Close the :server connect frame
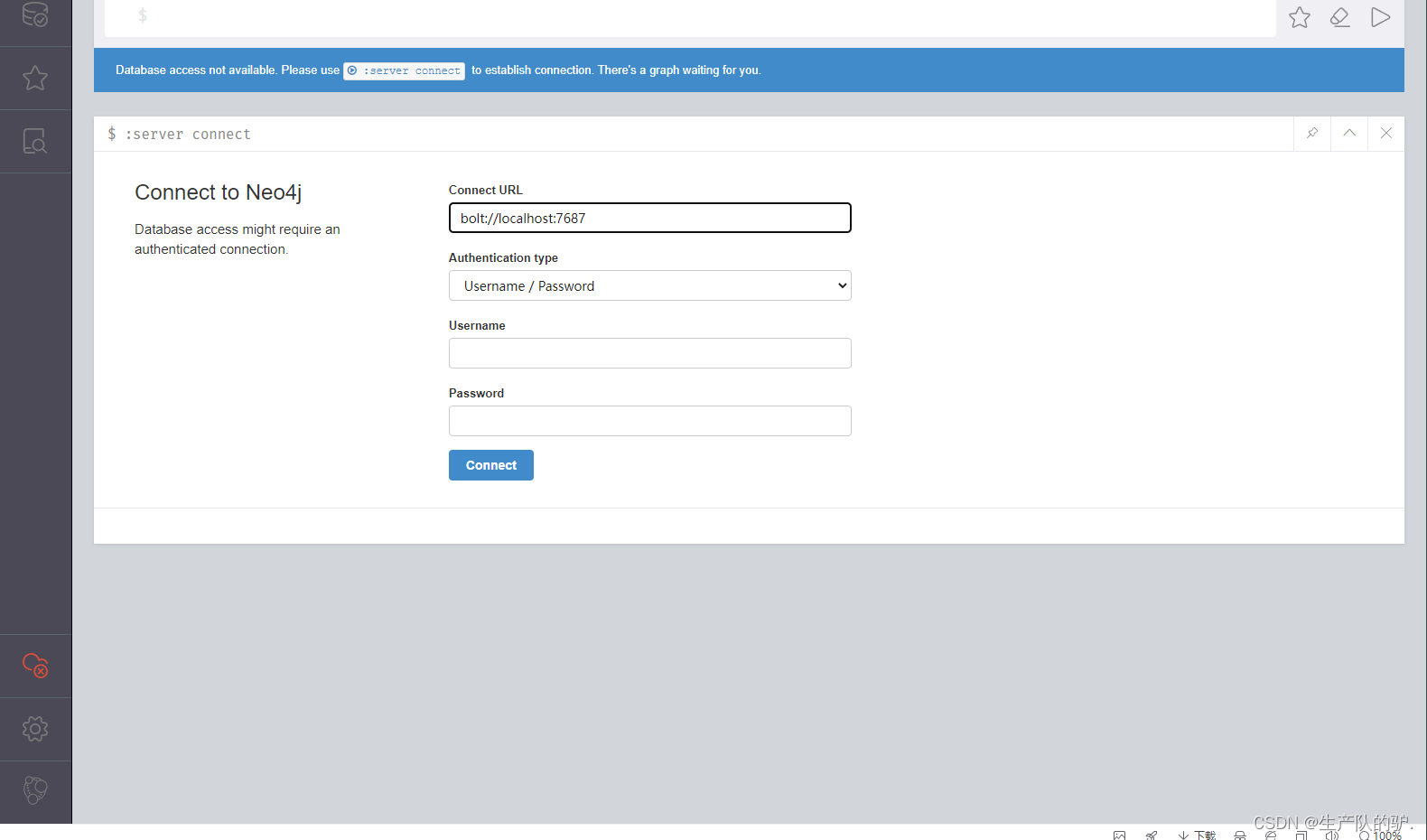This screenshot has width=1427, height=840. tap(1386, 133)
